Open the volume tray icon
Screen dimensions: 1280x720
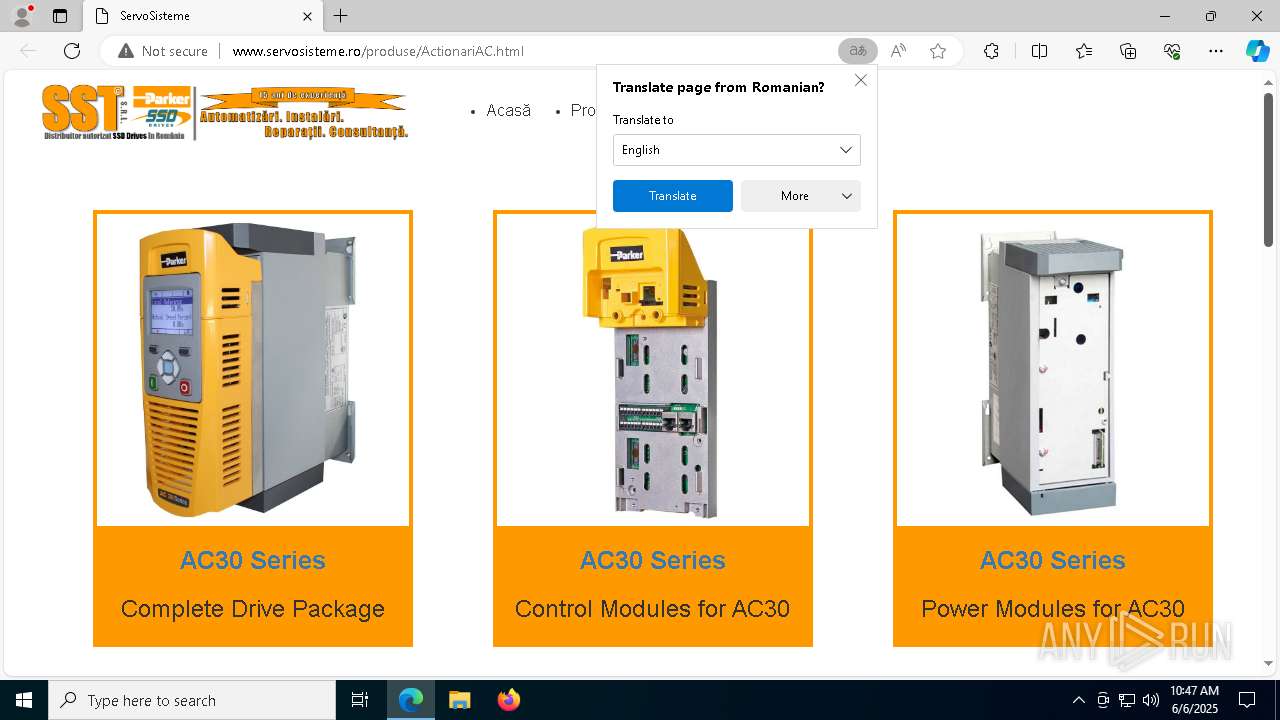pos(1151,700)
